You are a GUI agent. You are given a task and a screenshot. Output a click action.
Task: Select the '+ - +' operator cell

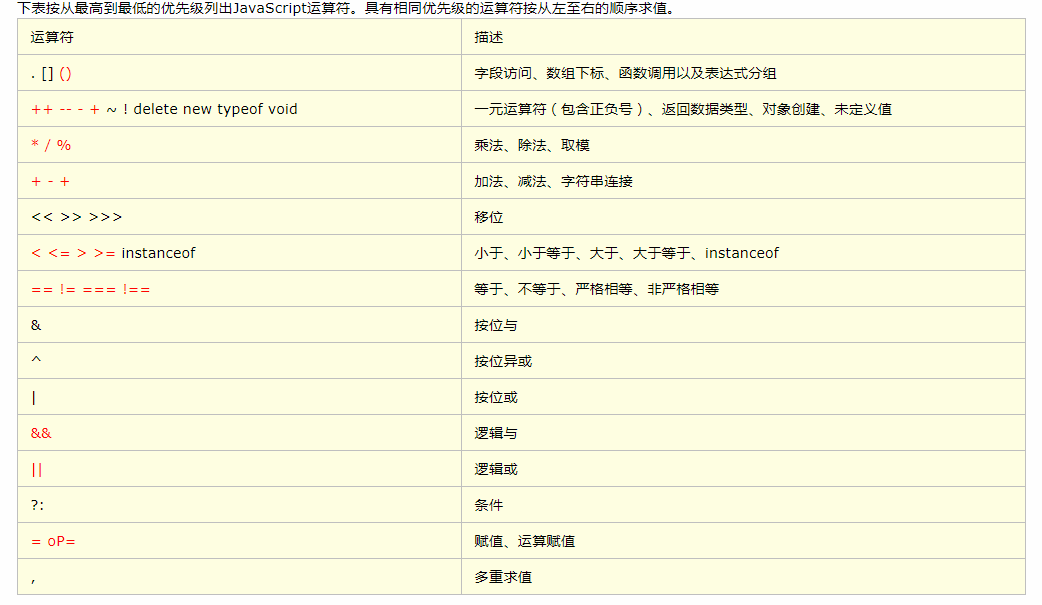[x=239, y=181]
